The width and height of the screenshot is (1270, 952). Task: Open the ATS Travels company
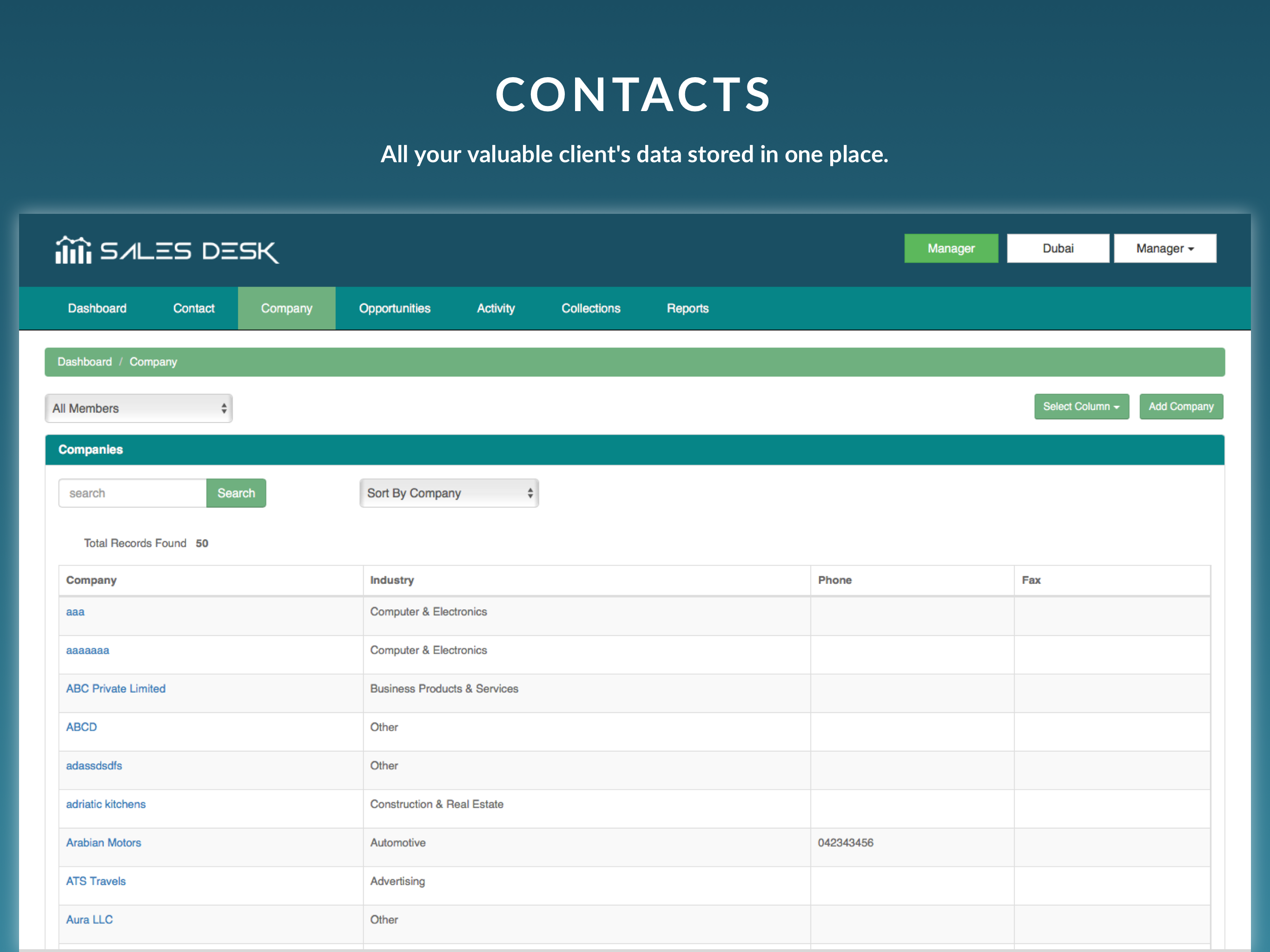click(x=95, y=881)
